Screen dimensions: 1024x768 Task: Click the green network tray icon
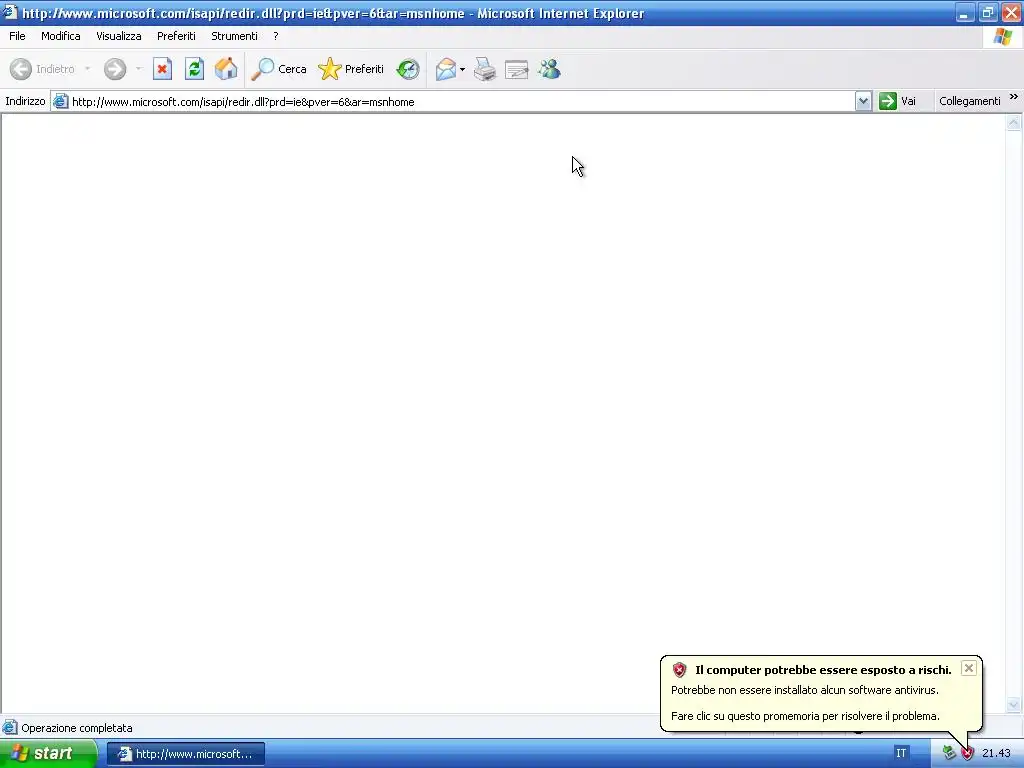(x=949, y=754)
